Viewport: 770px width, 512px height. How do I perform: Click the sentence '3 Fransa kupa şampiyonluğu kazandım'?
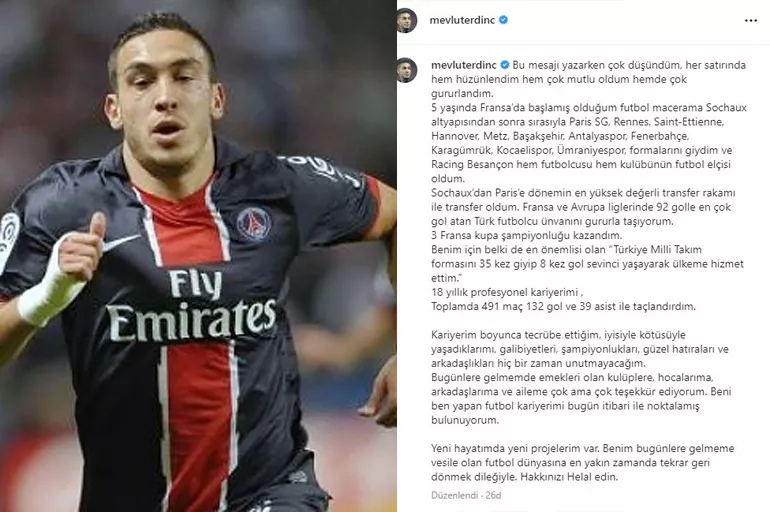tap(526, 236)
